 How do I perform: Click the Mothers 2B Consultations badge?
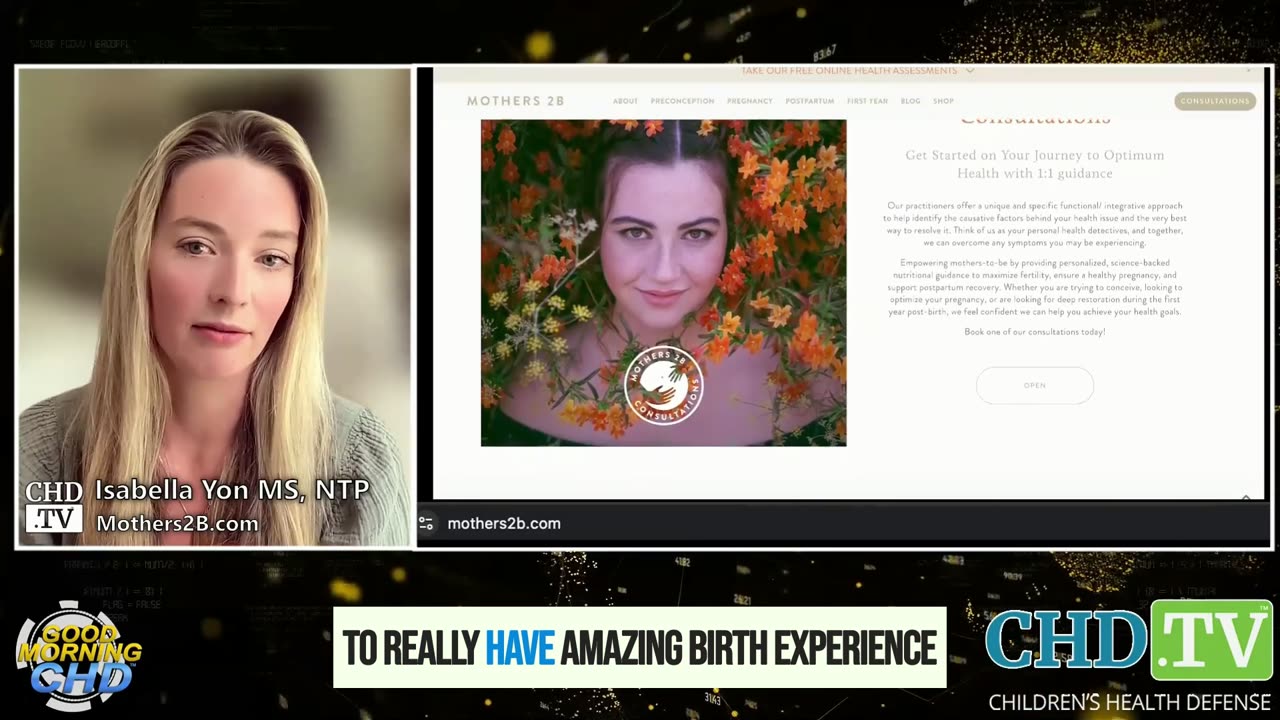(x=663, y=385)
